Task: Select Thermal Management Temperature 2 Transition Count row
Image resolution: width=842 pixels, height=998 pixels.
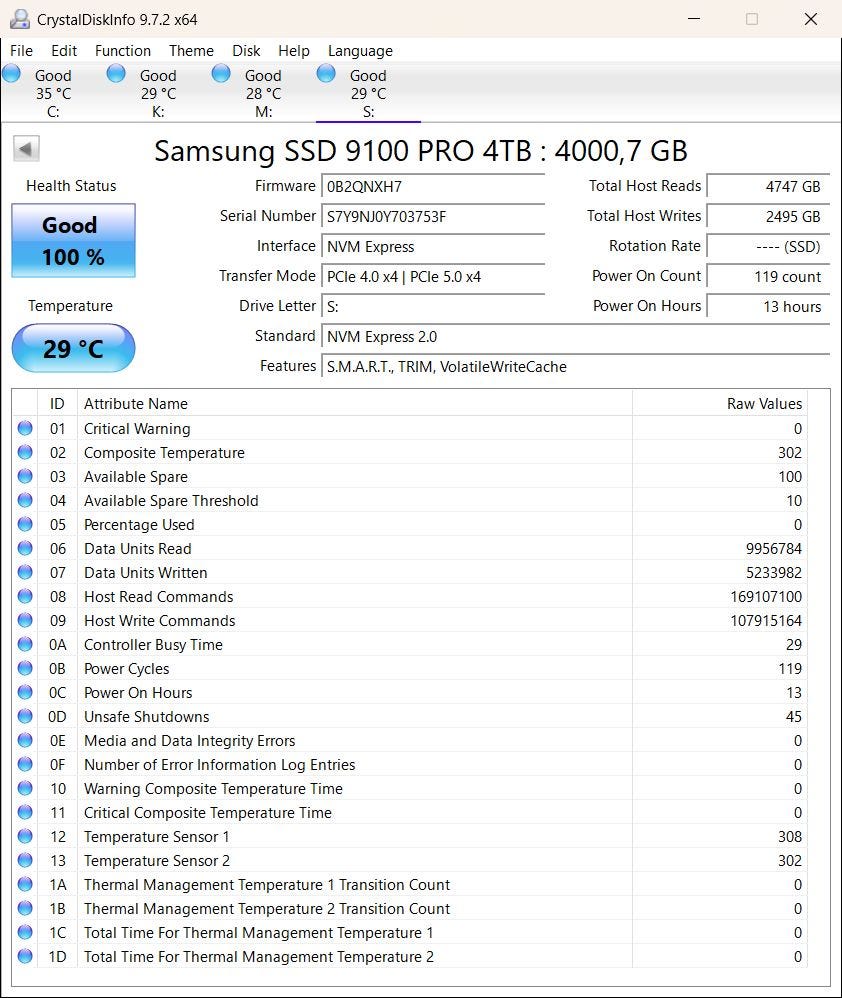Action: click(410, 908)
